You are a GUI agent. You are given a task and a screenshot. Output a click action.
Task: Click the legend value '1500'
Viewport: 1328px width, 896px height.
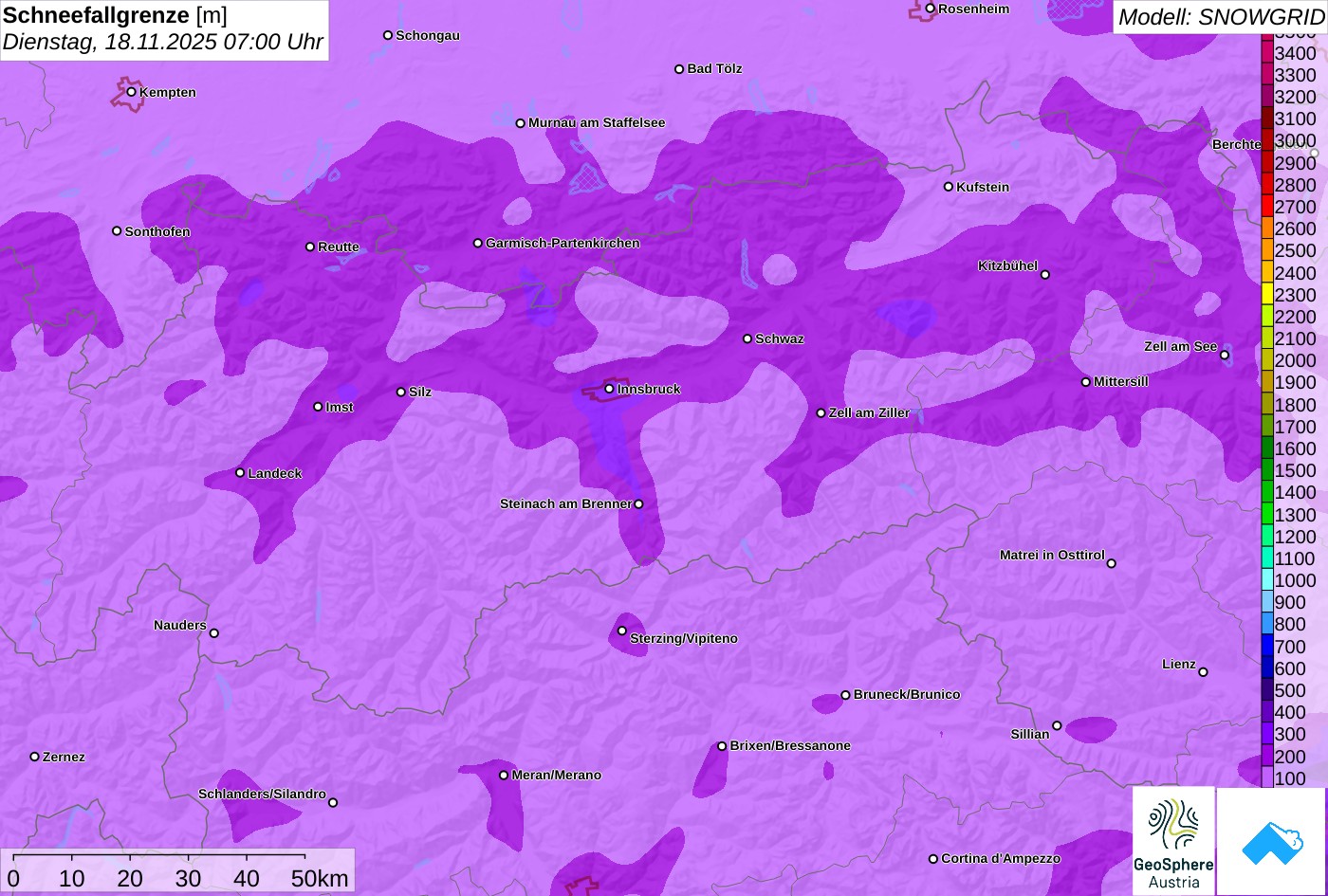pyautogui.click(x=1296, y=470)
